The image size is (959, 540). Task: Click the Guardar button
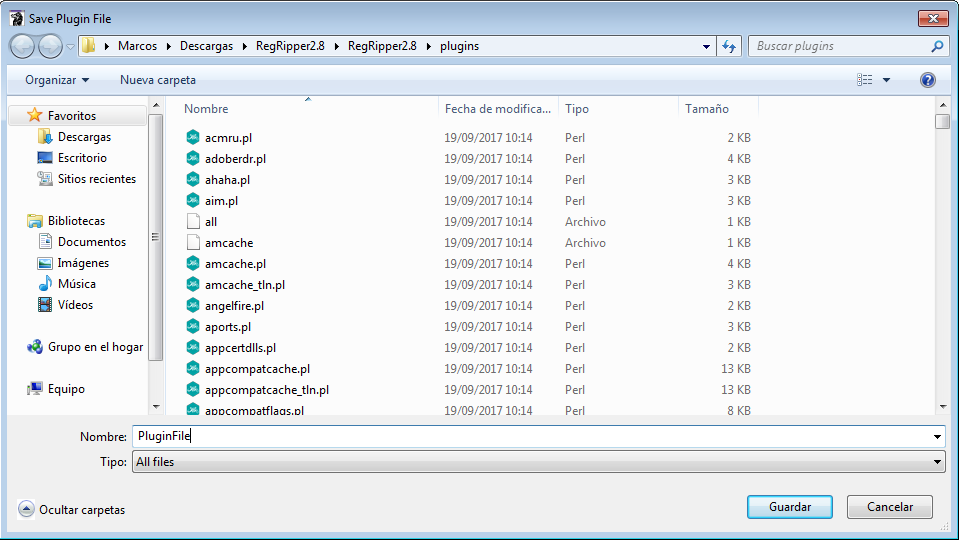pos(789,507)
